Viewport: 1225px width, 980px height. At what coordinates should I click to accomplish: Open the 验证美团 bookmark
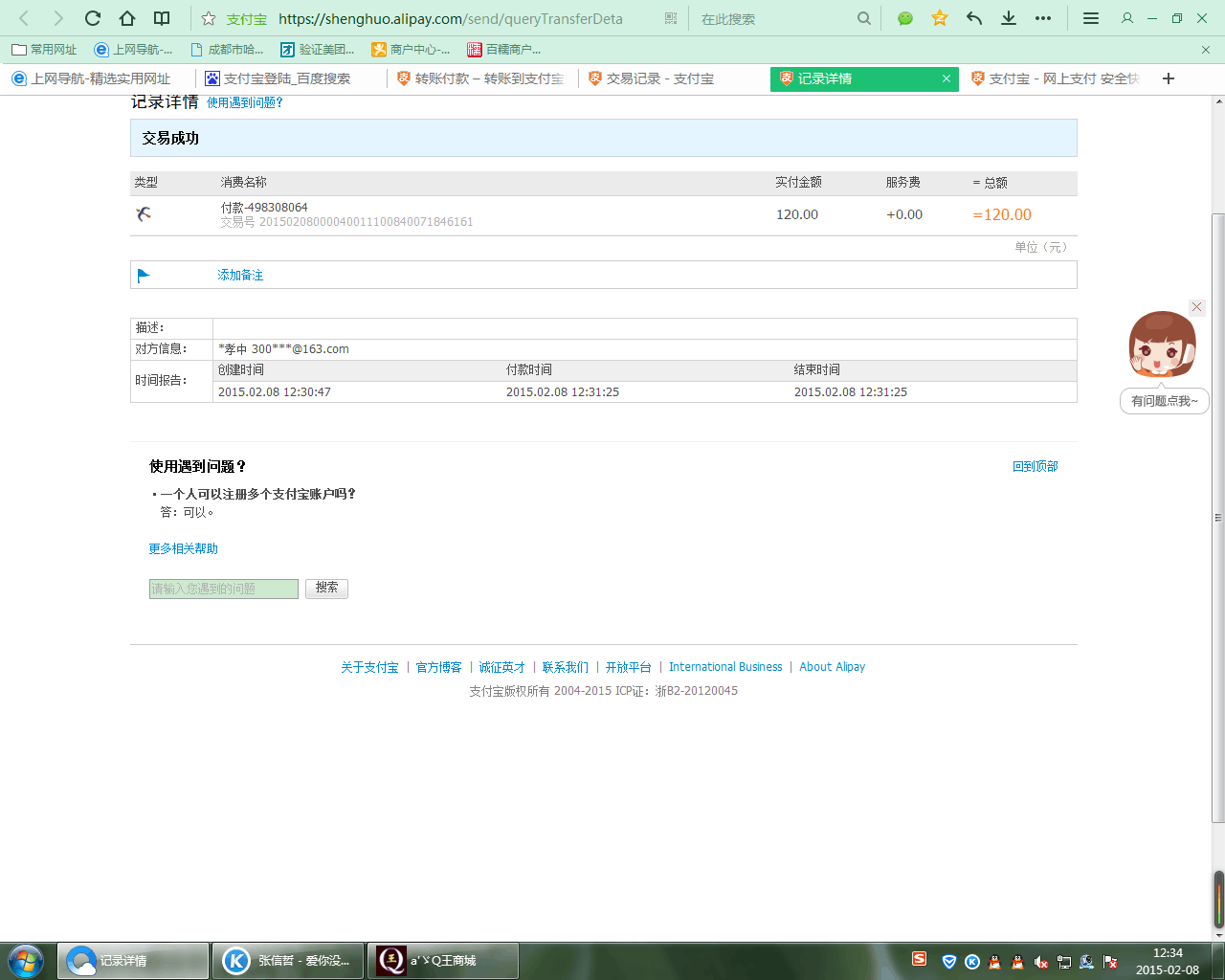(x=318, y=49)
